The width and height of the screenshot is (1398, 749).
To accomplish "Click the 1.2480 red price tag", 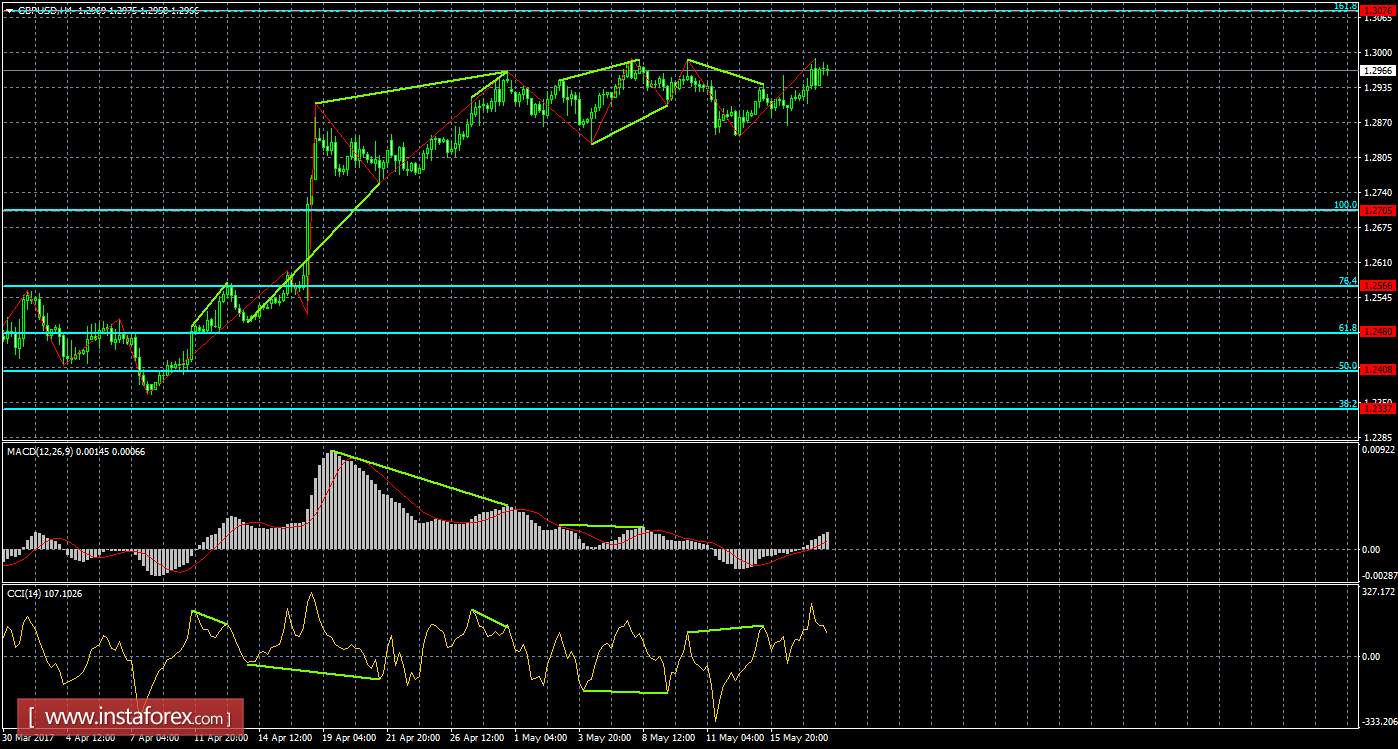I will (1376, 332).
